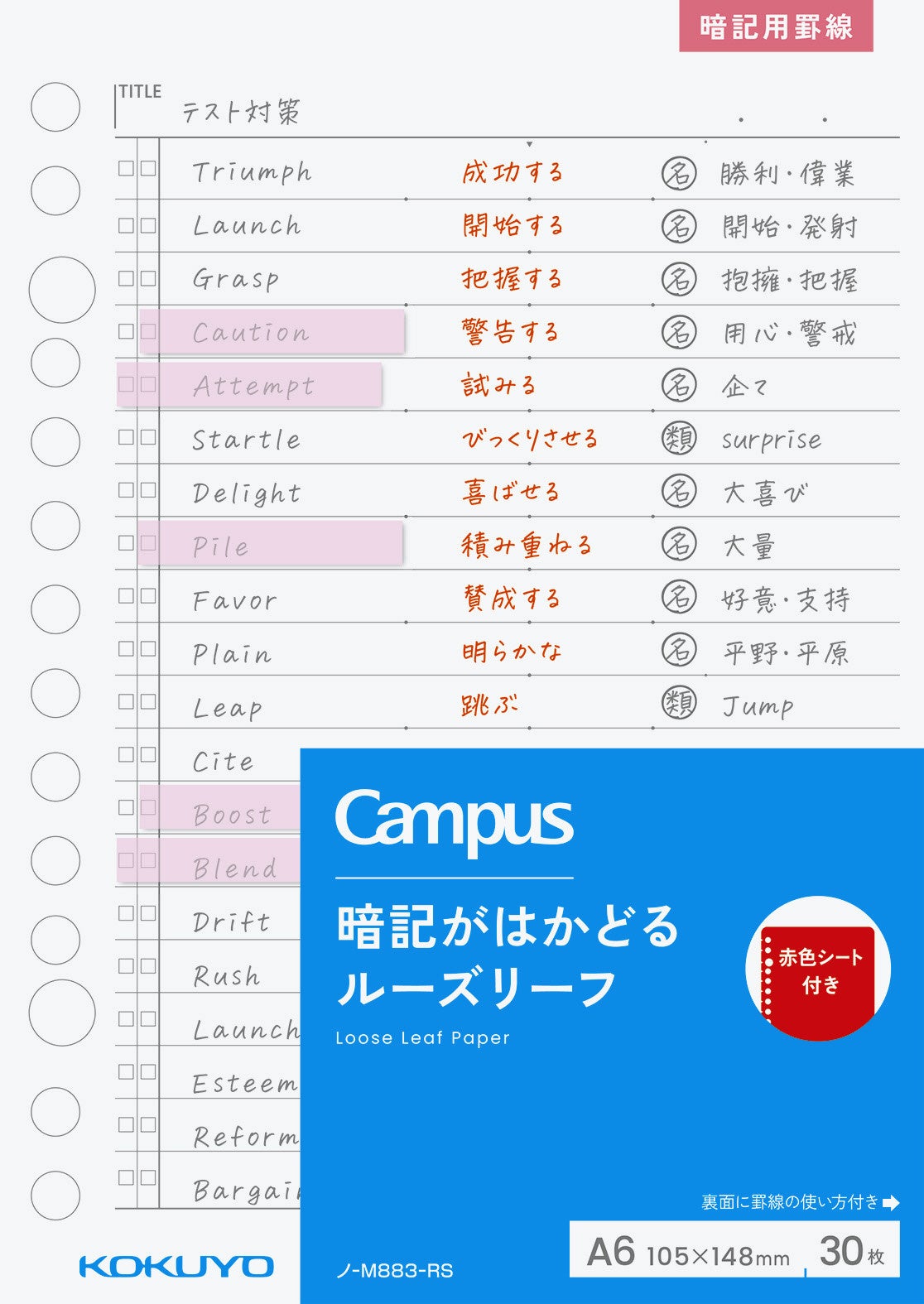Click the KOKUYO logo
924x1304 pixels.
point(176,1267)
